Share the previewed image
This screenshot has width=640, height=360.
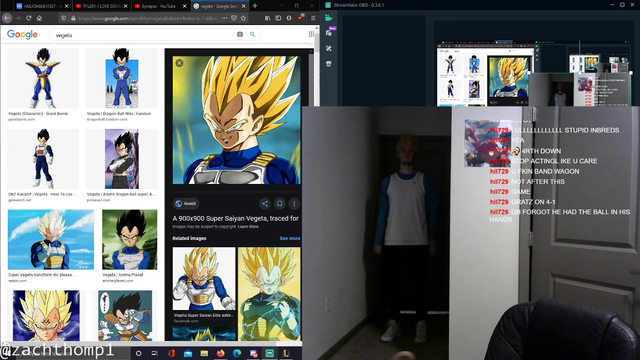pos(265,203)
